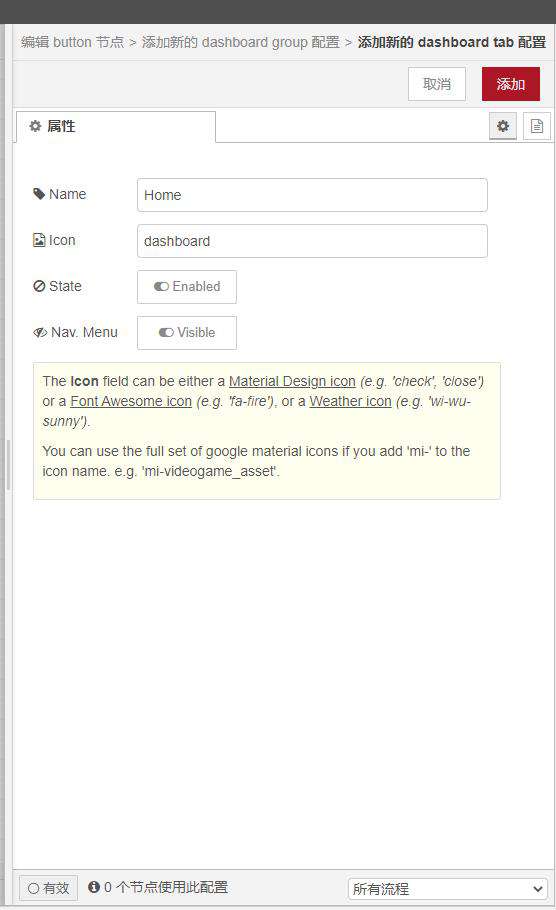Click the red 添加 button

(x=511, y=84)
